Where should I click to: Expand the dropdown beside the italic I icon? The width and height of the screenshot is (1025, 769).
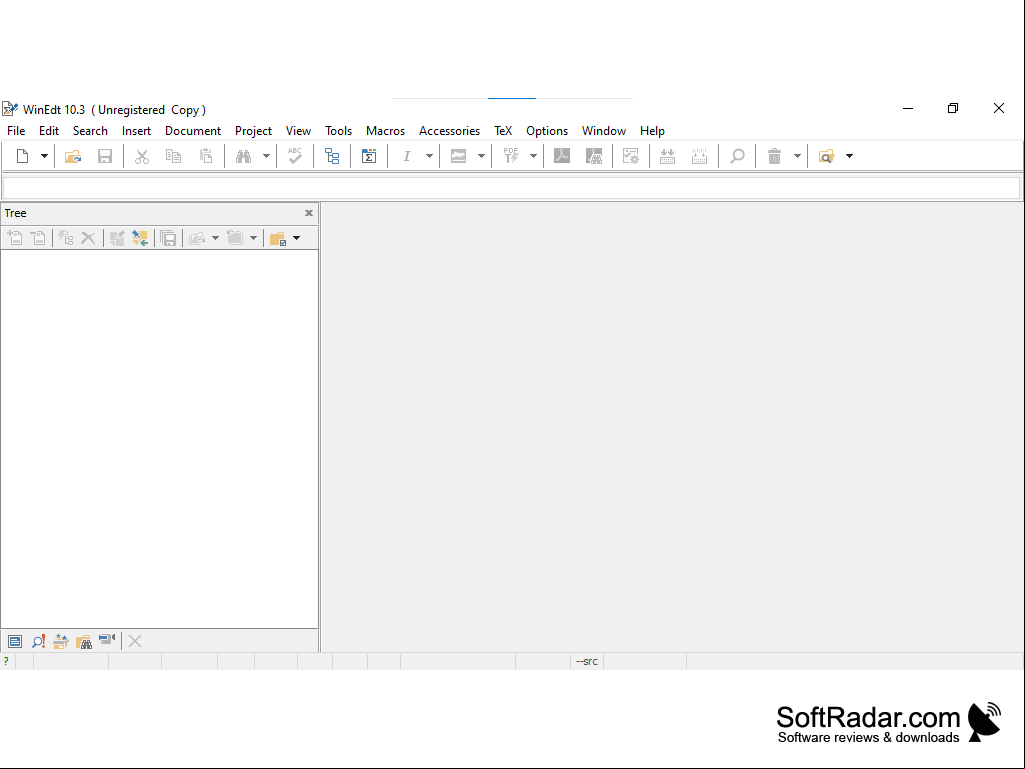pyautogui.click(x=429, y=156)
